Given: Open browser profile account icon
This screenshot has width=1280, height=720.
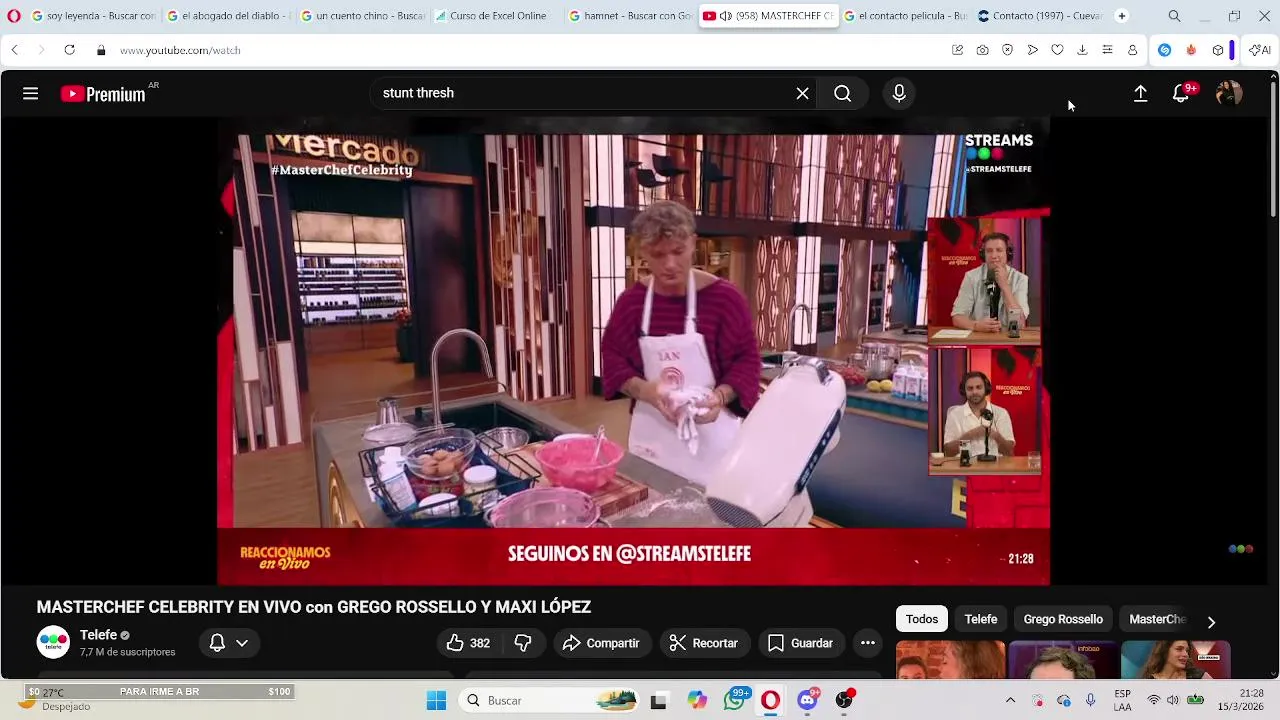Looking at the screenshot, I should (x=1132, y=50).
